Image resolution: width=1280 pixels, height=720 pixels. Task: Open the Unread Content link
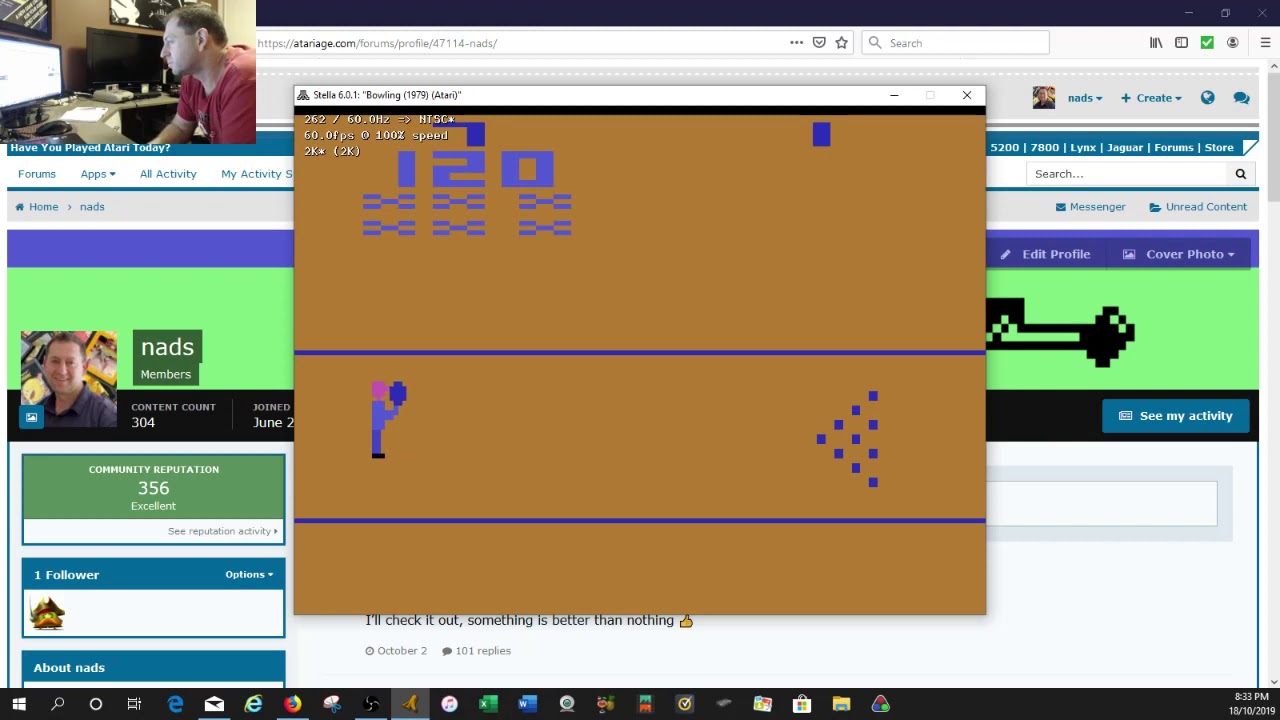pyautogui.click(x=1198, y=207)
